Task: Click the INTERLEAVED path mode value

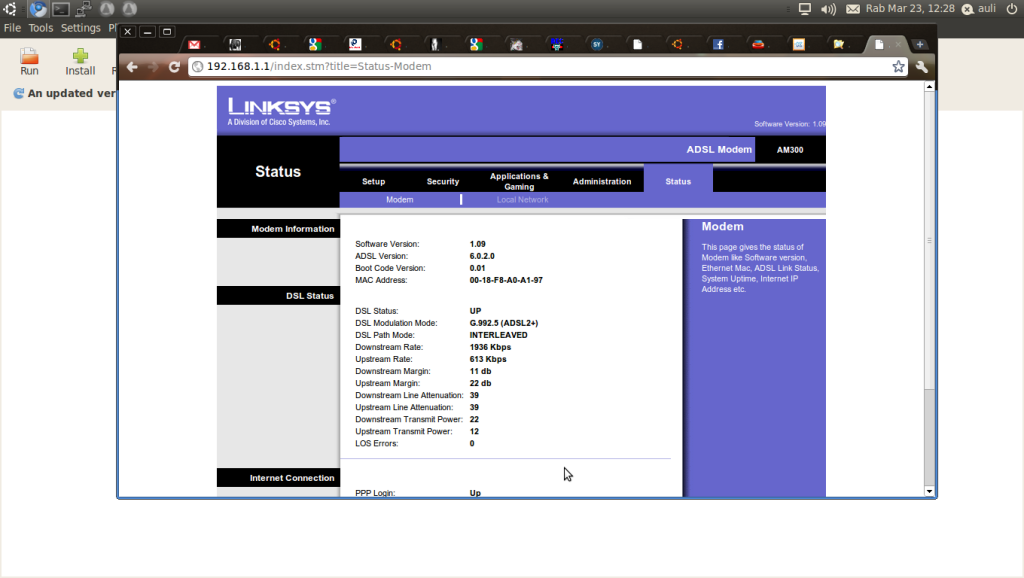Action: (498, 335)
